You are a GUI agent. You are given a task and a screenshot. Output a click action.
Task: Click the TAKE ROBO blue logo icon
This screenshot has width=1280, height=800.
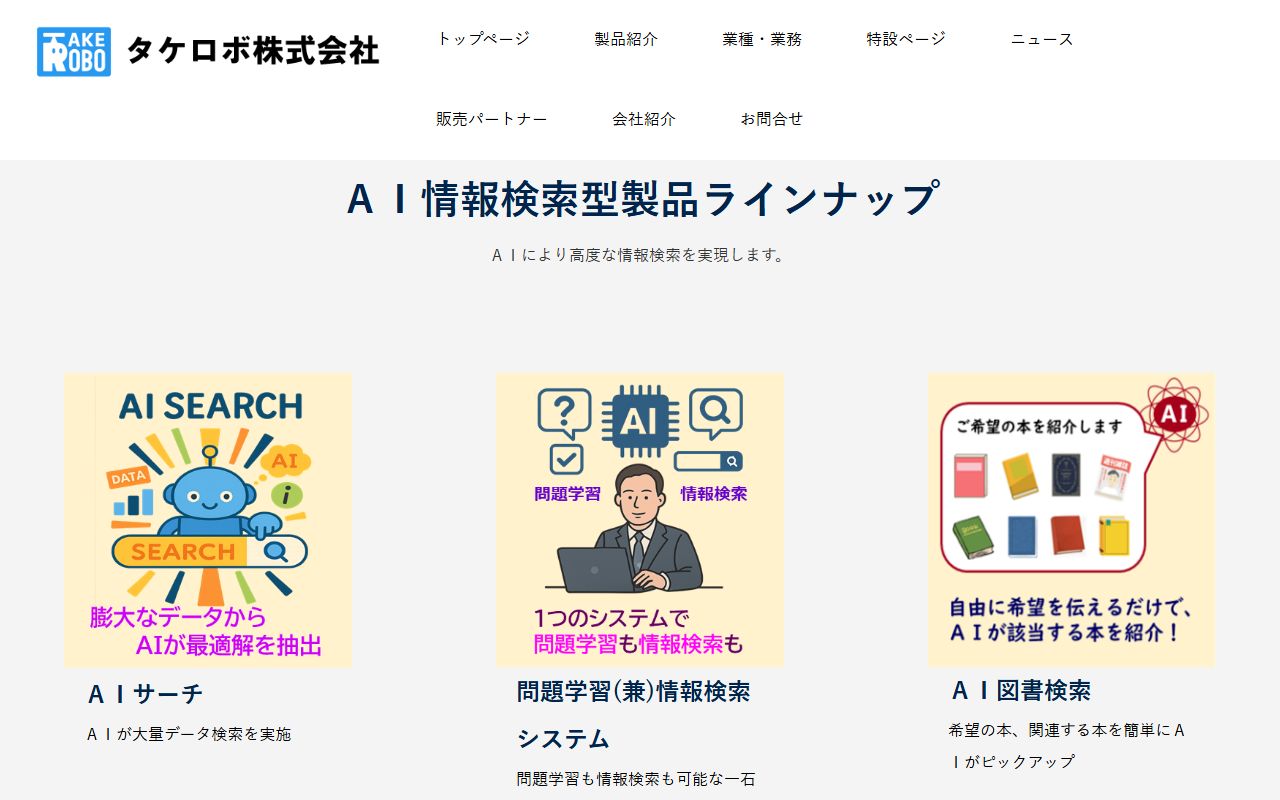coord(74,51)
